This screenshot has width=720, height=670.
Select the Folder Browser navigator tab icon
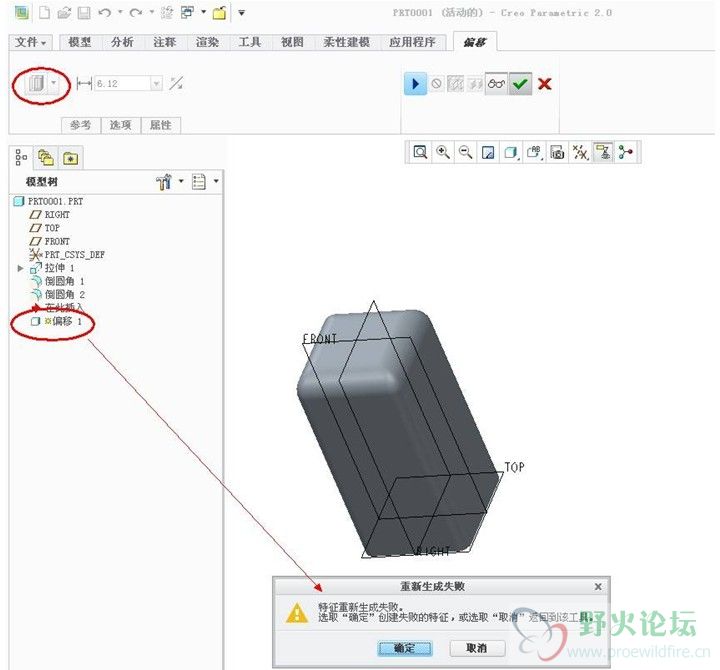[x=45, y=158]
